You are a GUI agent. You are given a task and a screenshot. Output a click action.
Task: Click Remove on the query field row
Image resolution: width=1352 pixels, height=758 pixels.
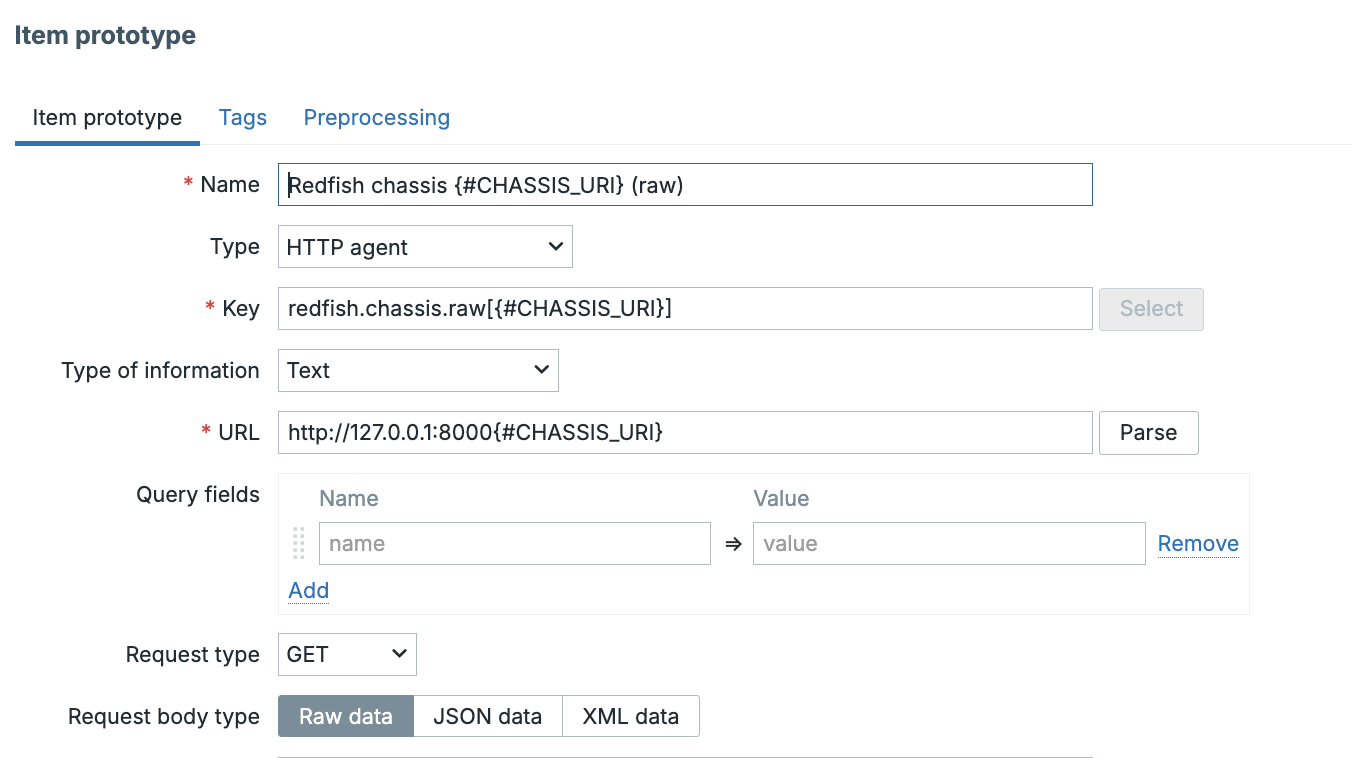pyautogui.click(x=1197, y=543)
